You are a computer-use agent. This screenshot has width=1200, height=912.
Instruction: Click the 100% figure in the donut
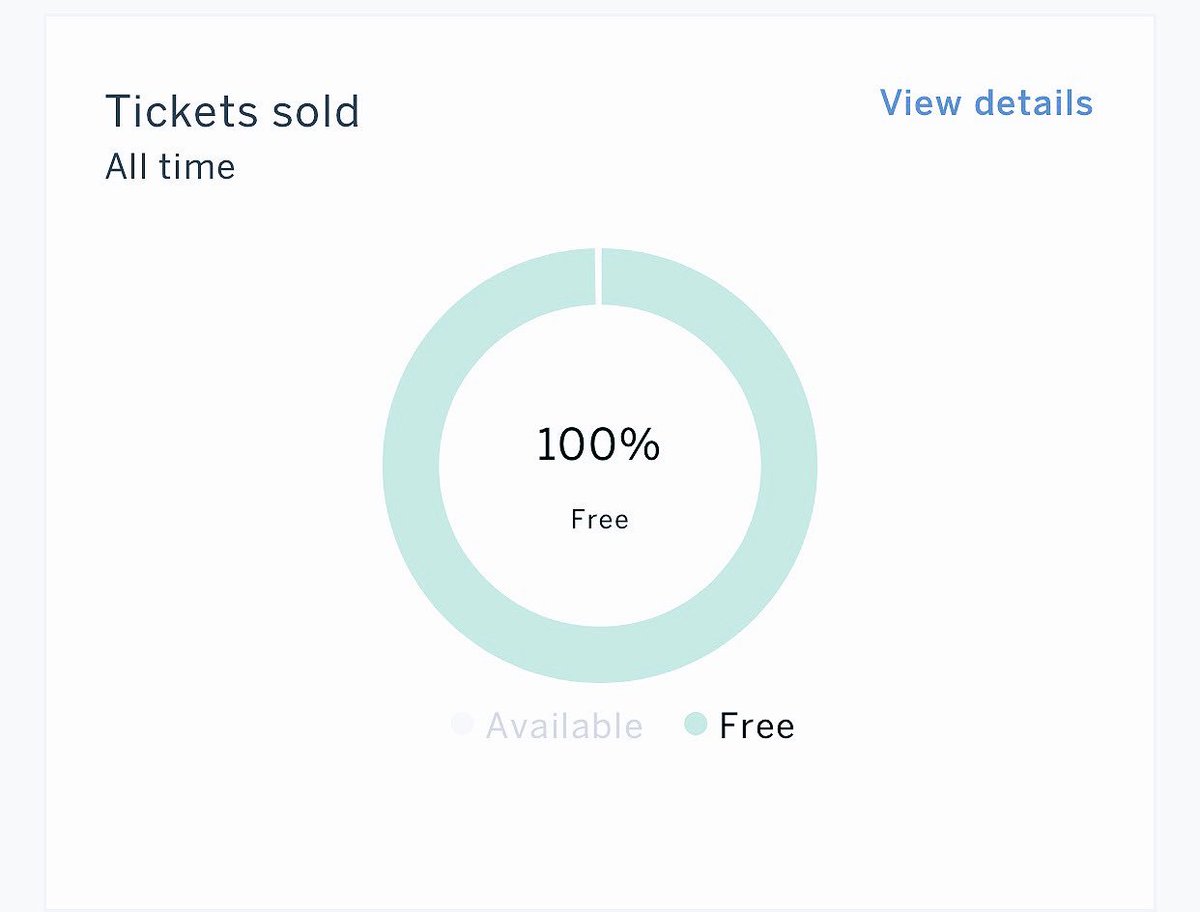[598, 445]
